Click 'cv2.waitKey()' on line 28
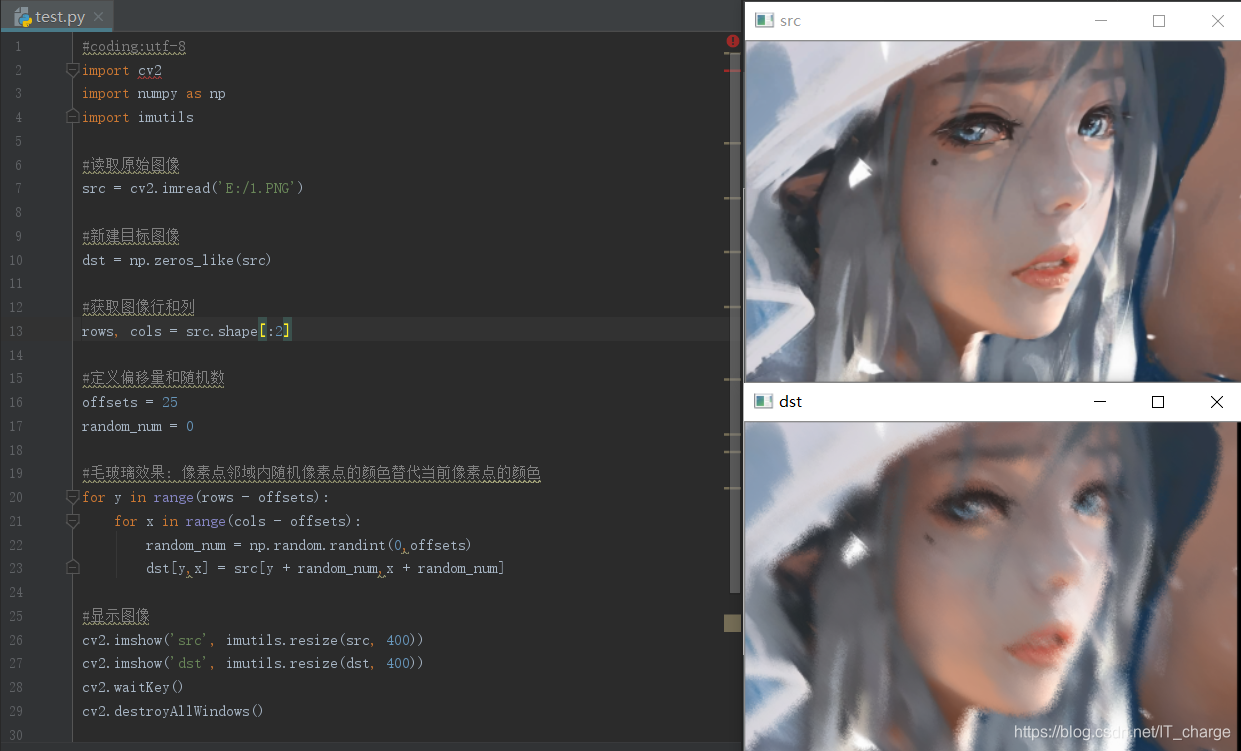This screenshot has height=751, width=1241. pos(134,687)
